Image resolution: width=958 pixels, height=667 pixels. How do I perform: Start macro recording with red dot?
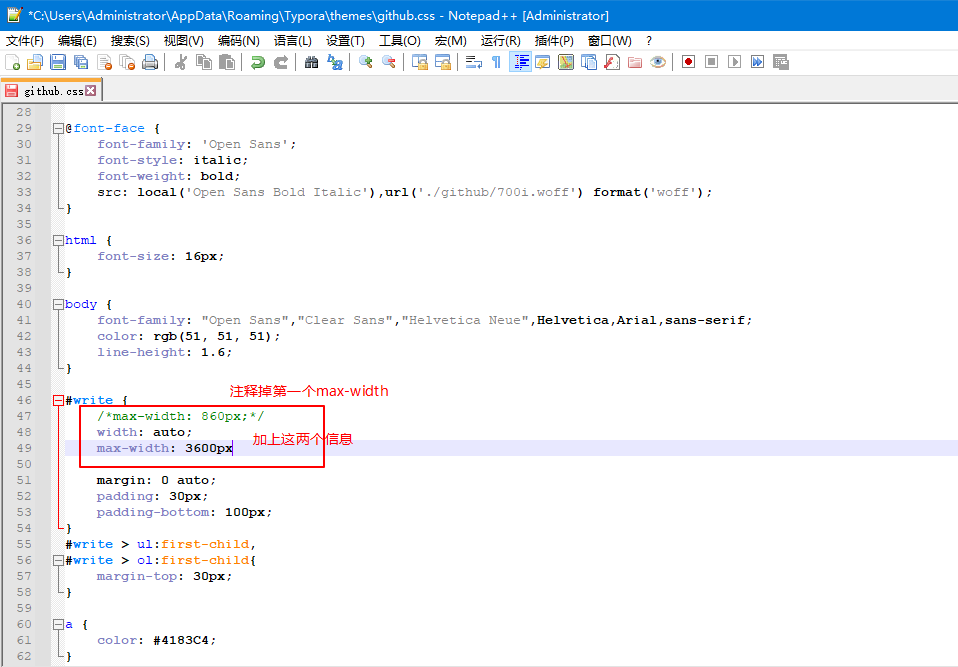tap(689, 62)
